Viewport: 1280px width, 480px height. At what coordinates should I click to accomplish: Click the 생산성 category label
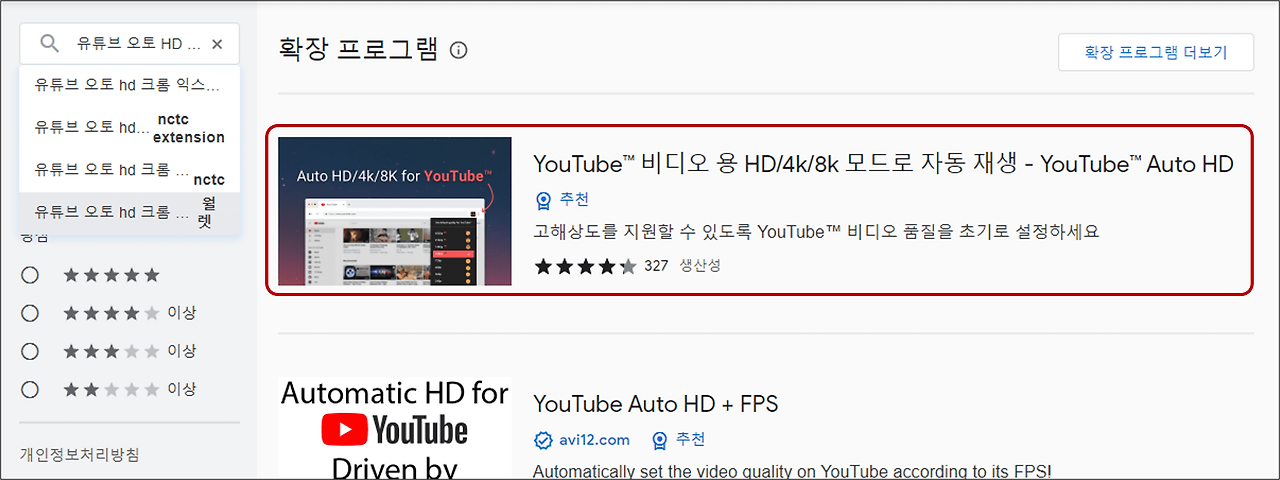(x=700, y=266)
